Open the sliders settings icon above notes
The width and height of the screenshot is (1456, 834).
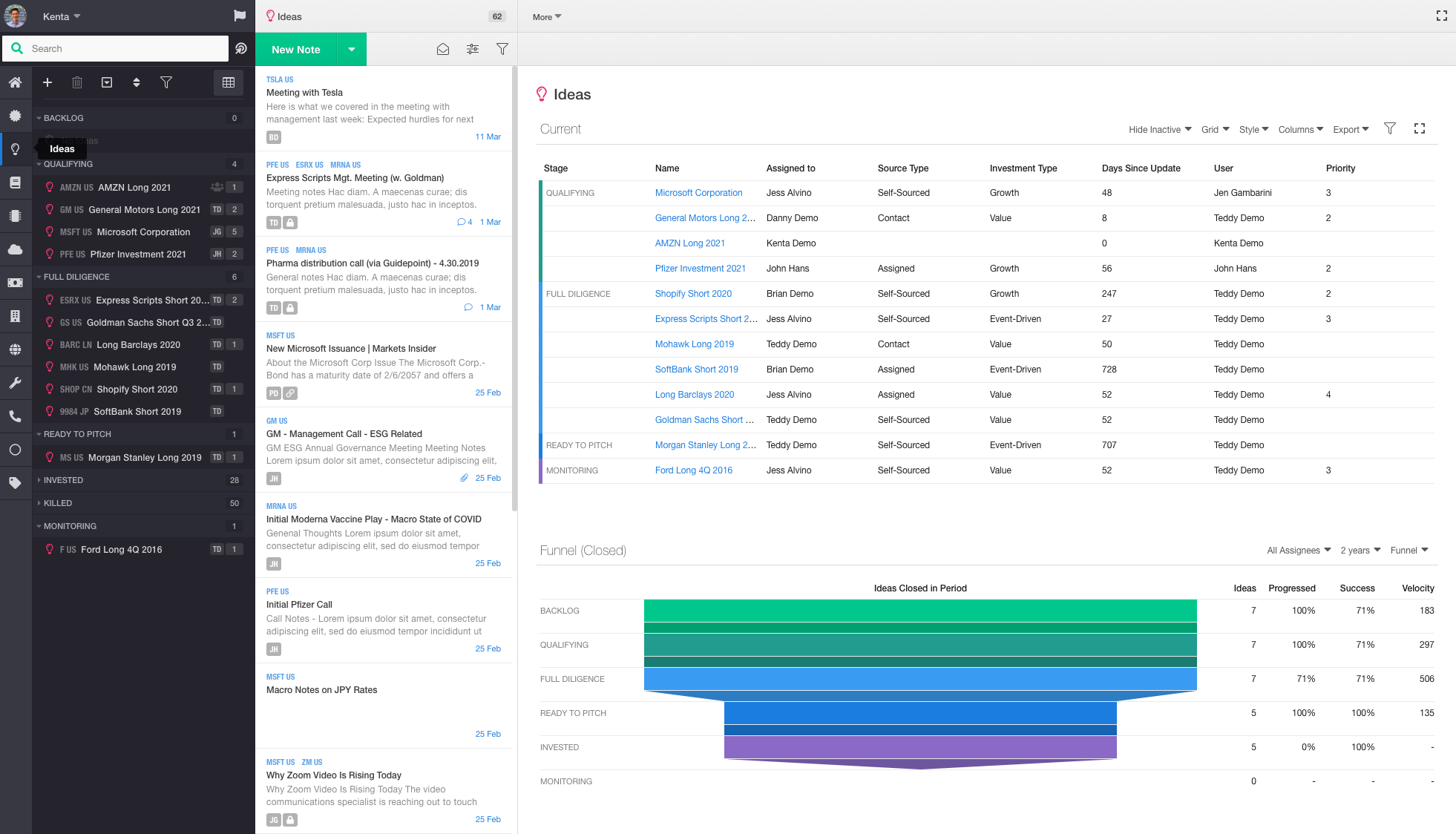pyautogui.click(x=473, y=49)
